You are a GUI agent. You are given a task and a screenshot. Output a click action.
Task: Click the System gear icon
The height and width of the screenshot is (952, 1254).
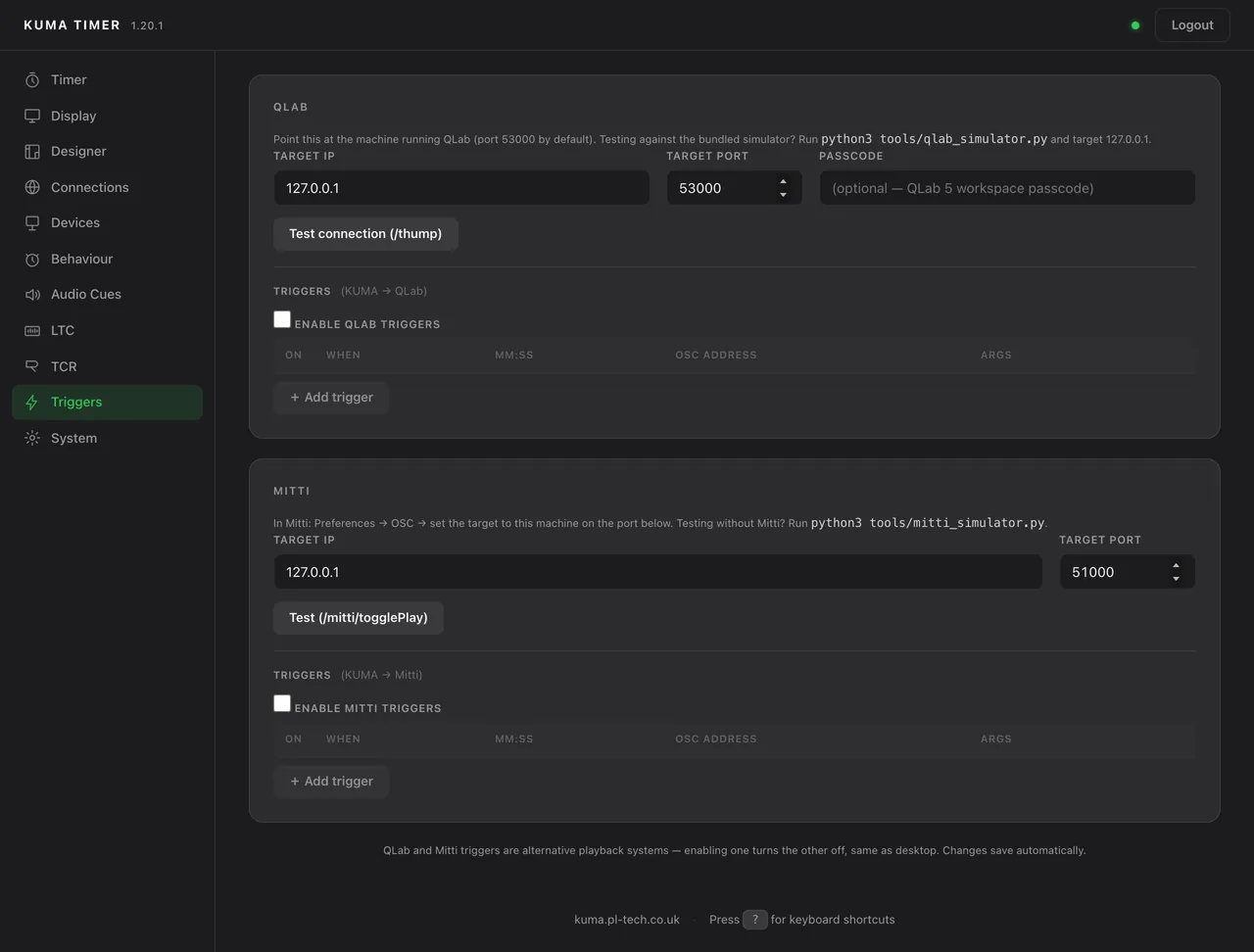(32, 438)
